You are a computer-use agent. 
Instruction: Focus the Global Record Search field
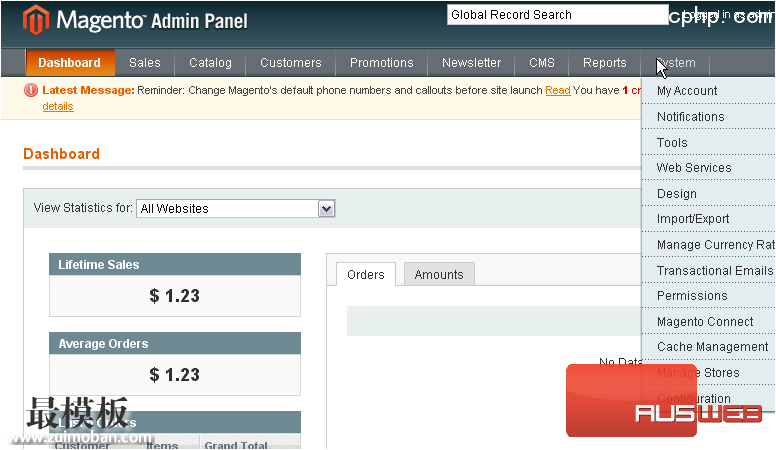[558, 15]
